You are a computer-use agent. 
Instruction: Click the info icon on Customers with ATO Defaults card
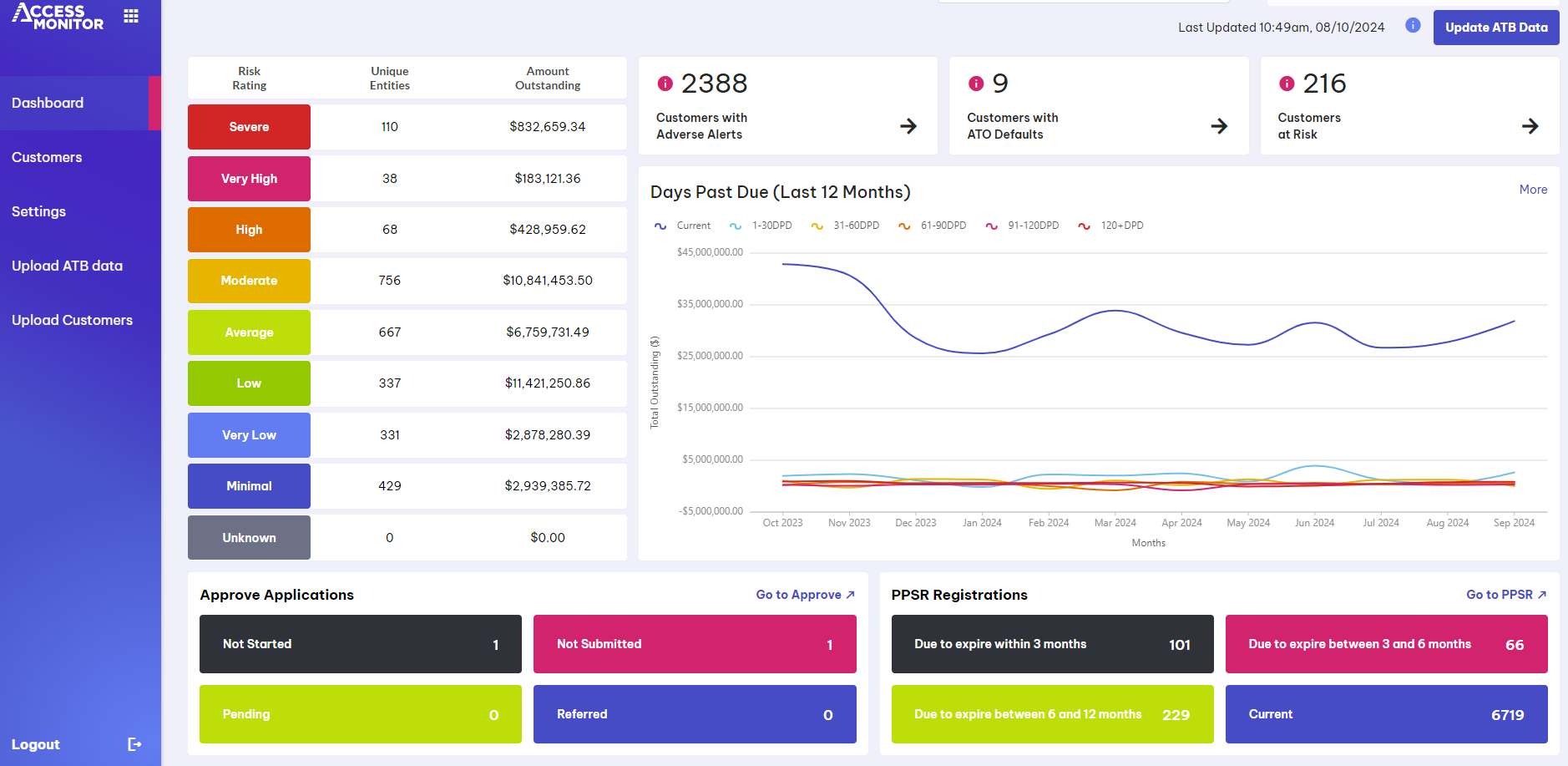[976, 84]
